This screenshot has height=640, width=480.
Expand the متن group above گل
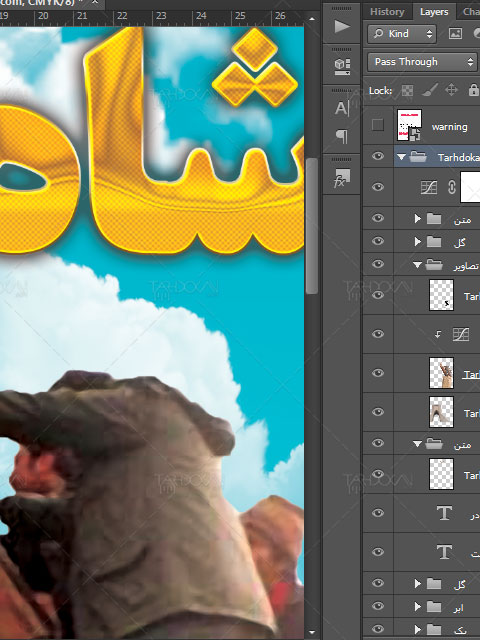coord(417,219)
